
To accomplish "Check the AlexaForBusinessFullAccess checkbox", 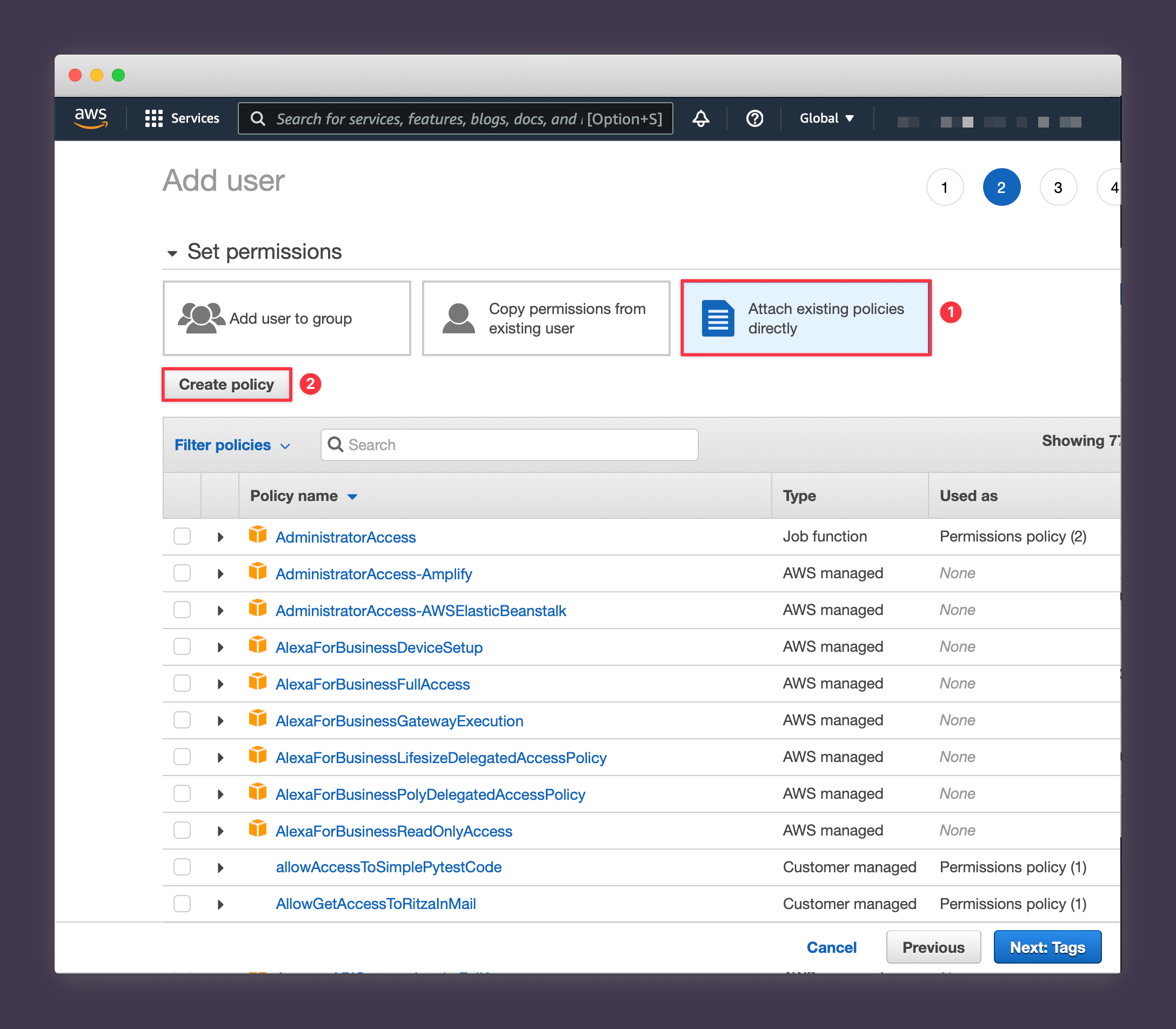I will (182, 683).
